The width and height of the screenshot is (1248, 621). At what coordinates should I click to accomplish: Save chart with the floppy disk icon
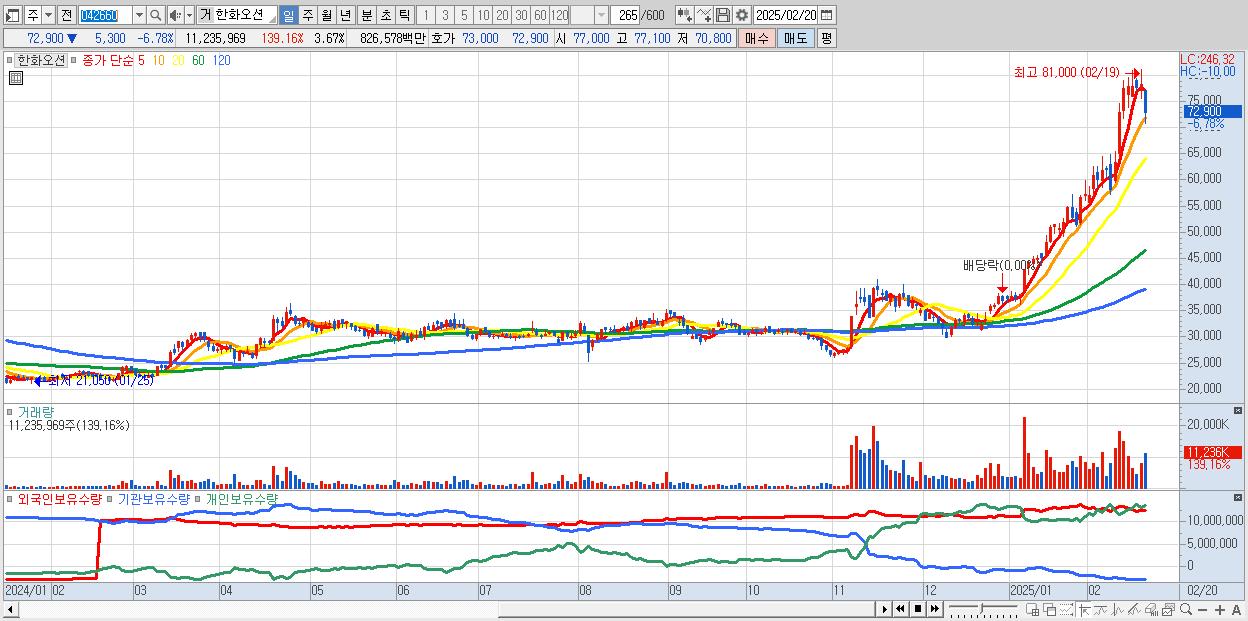tap(723, 15)
